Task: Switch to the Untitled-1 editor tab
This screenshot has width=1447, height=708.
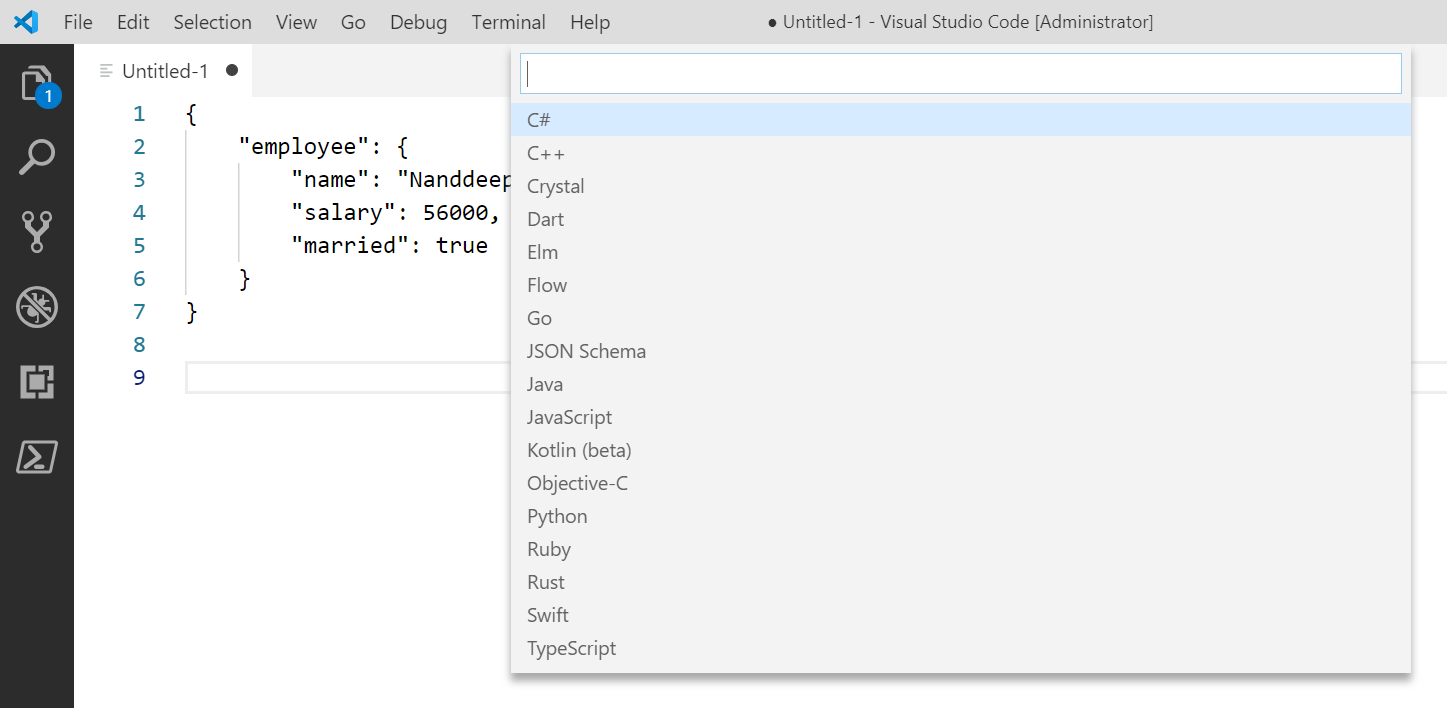Action: click(x=165, y=71)
